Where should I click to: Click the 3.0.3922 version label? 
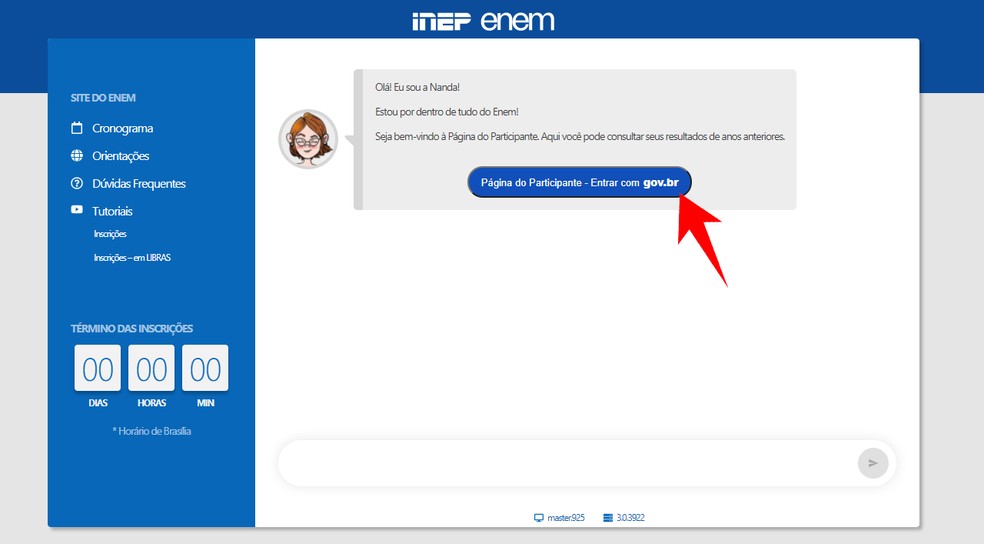click(630, 518)
